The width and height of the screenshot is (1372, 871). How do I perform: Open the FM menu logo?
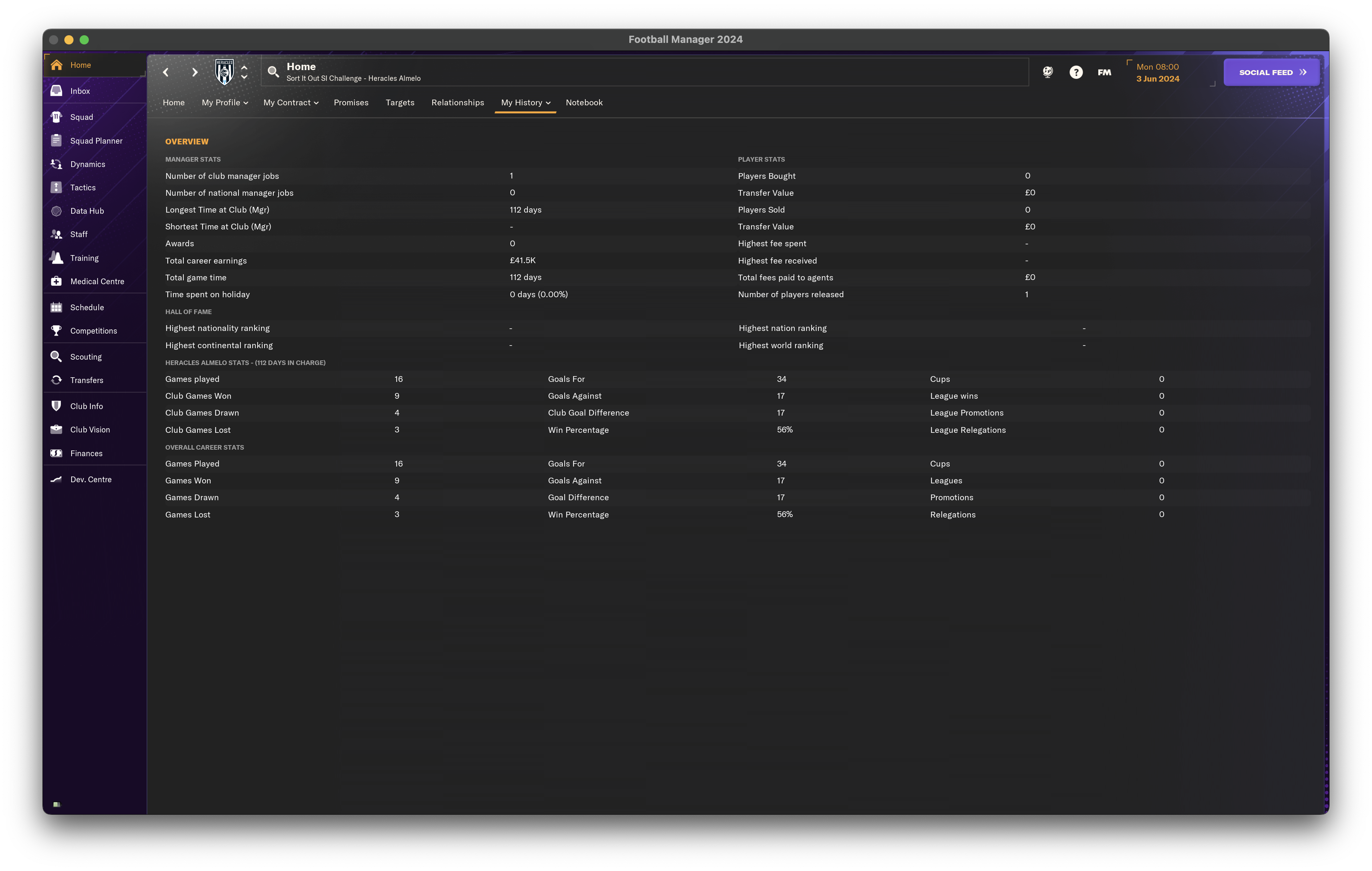(x=1104, y=72)
